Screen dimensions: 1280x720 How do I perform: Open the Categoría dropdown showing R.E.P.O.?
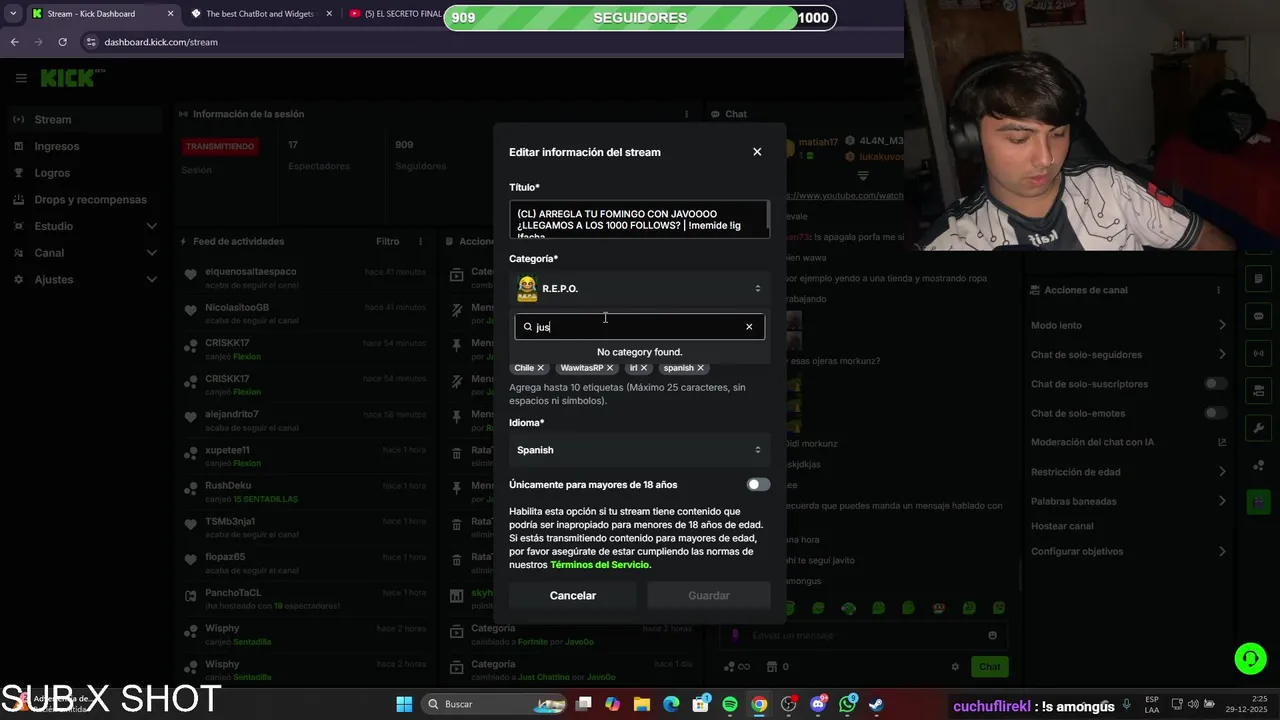click(x=640, y=288)
